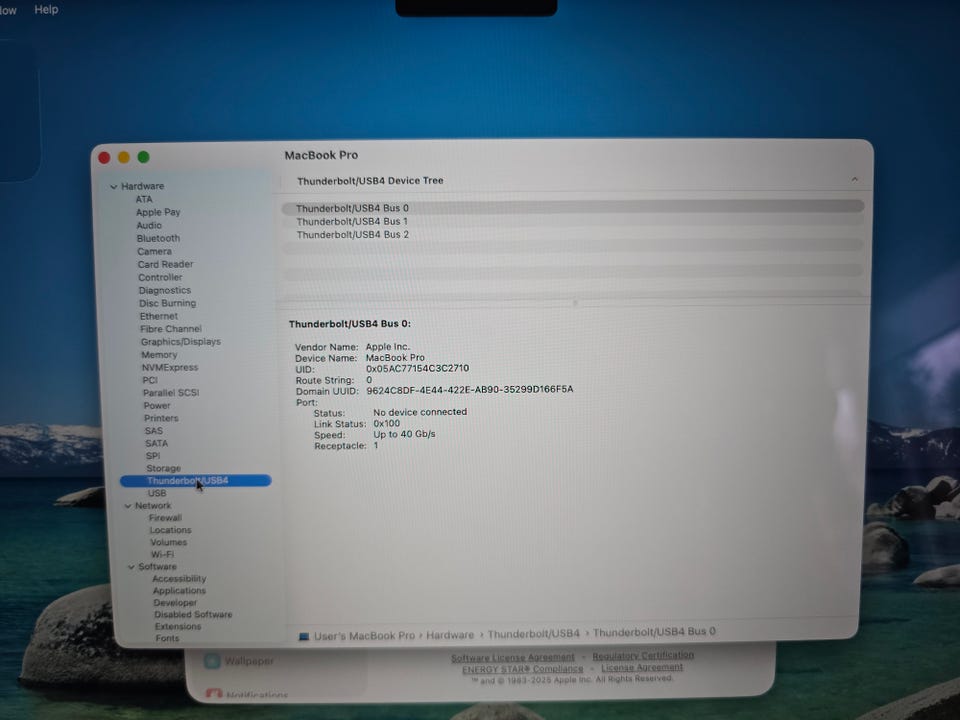Select Thunderbolt/USB4 Bus 1 row
This screenshot has width=960, height=720.
[573, 222]
